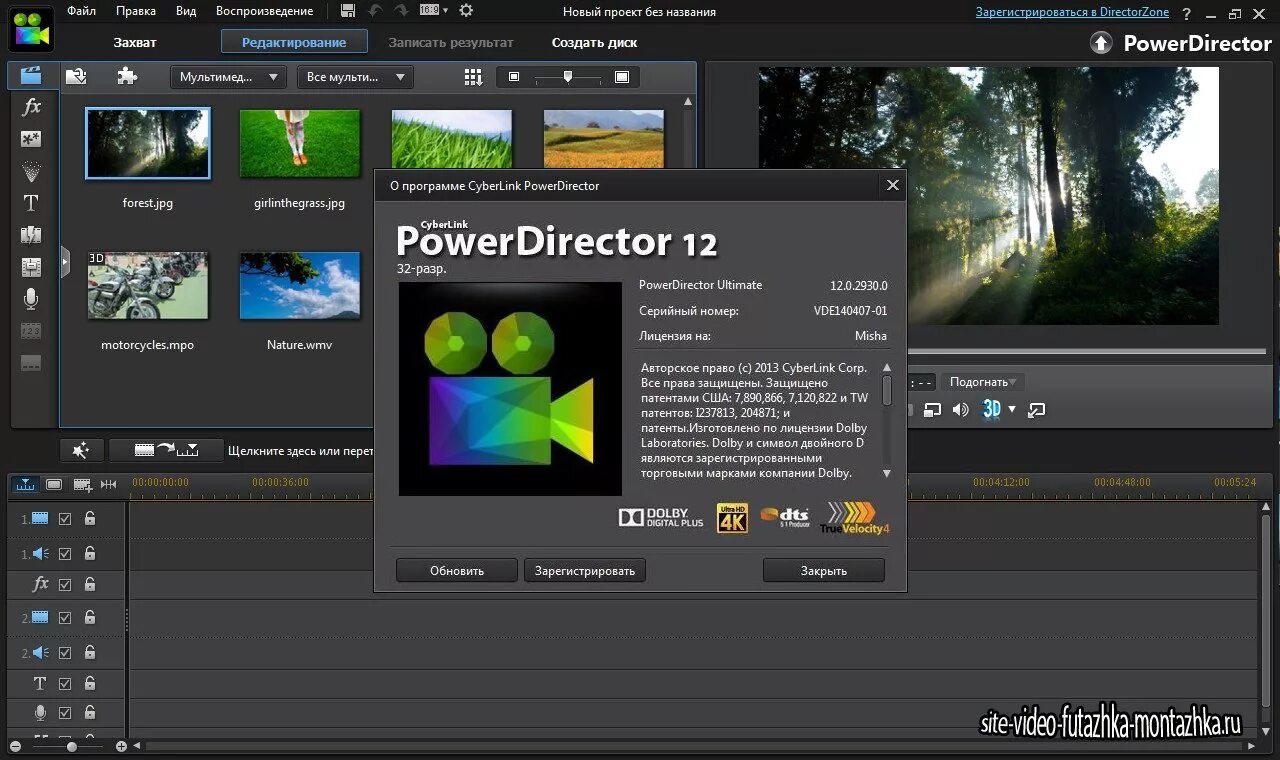Switch to the Создать диск tab
1280x760 pixels.
[x=594, y=42]
